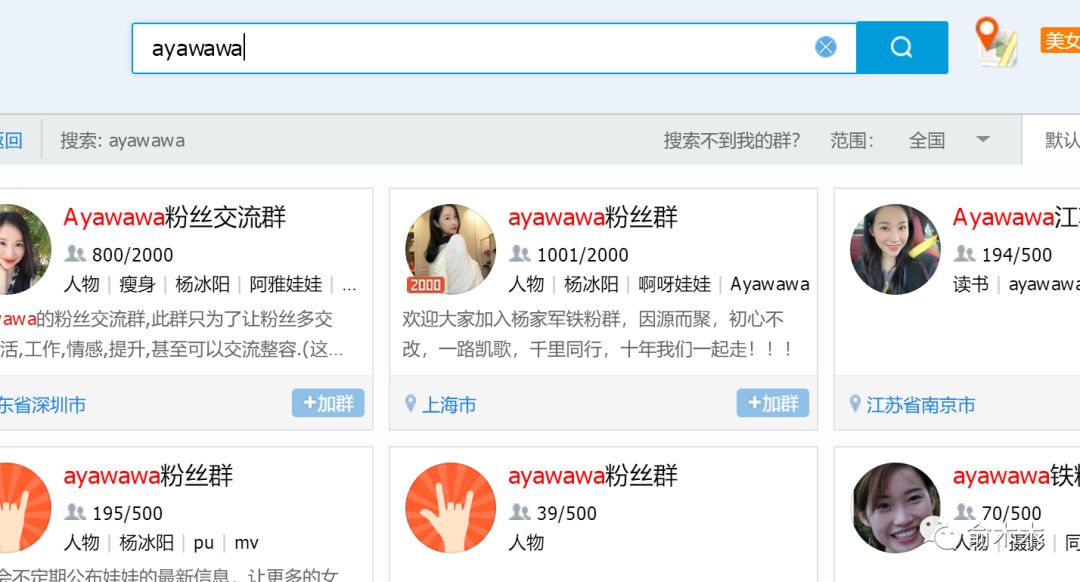Select the 全国 range value

pos(926,141)
